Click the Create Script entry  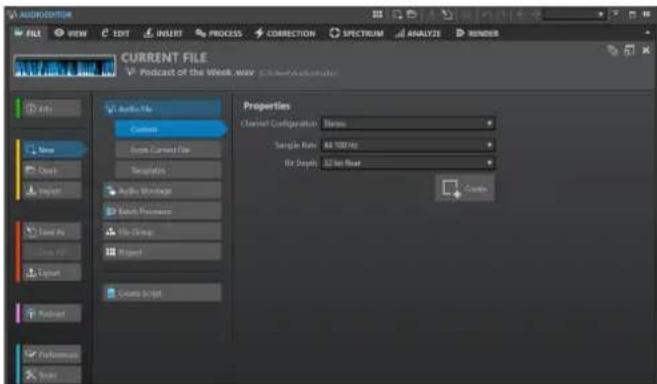162,293
